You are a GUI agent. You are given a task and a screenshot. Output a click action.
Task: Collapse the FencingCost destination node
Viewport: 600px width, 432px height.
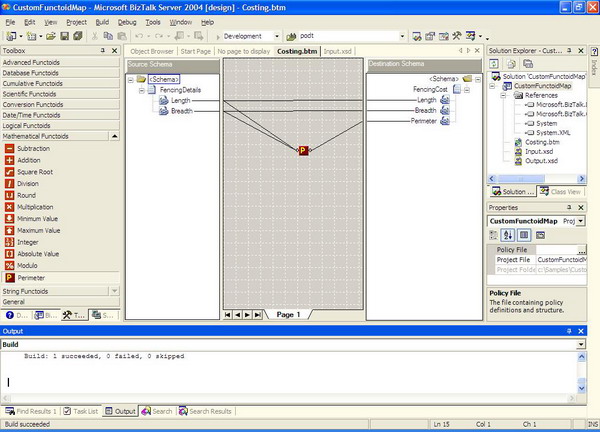467,90
